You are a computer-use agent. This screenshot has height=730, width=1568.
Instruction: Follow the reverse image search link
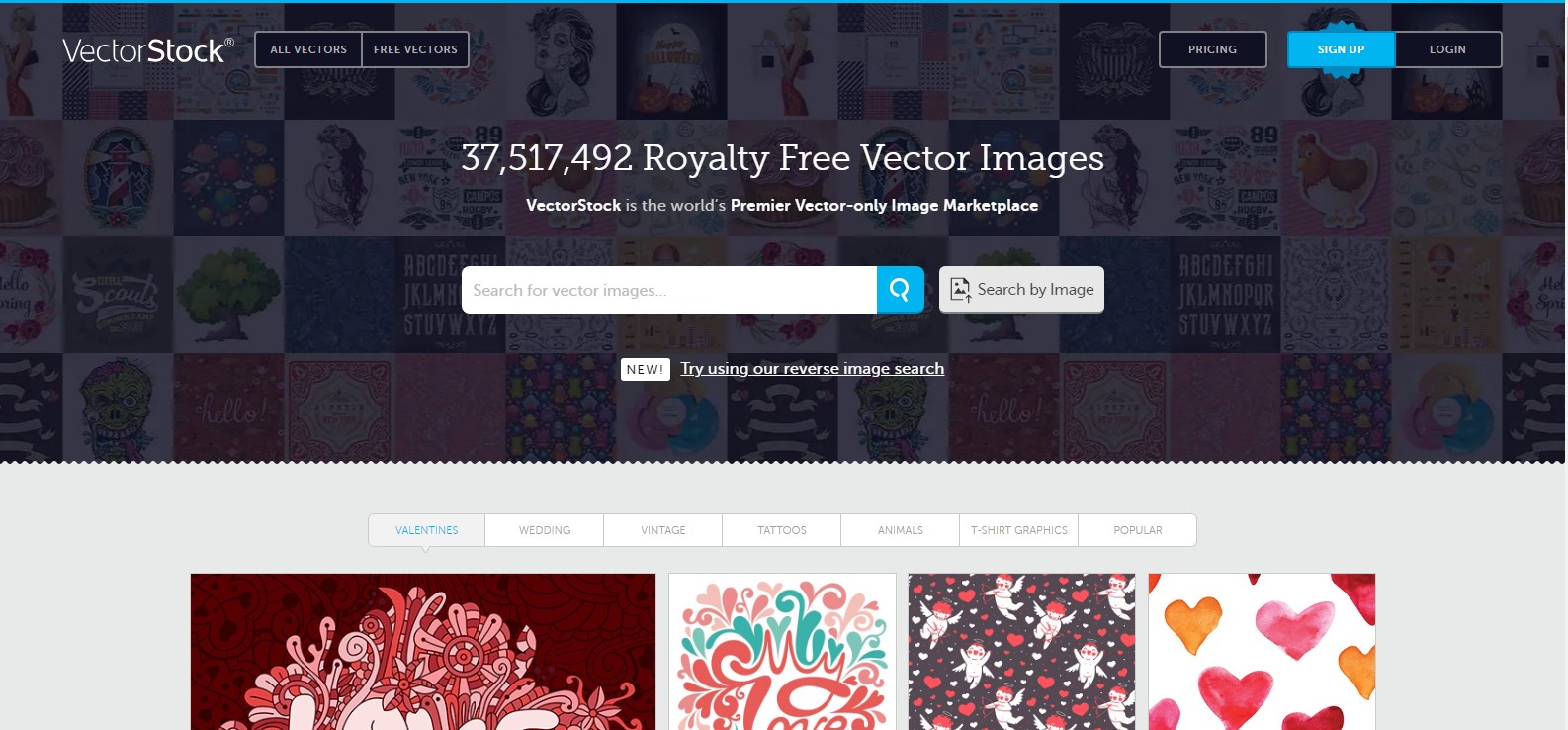(812, 369)
